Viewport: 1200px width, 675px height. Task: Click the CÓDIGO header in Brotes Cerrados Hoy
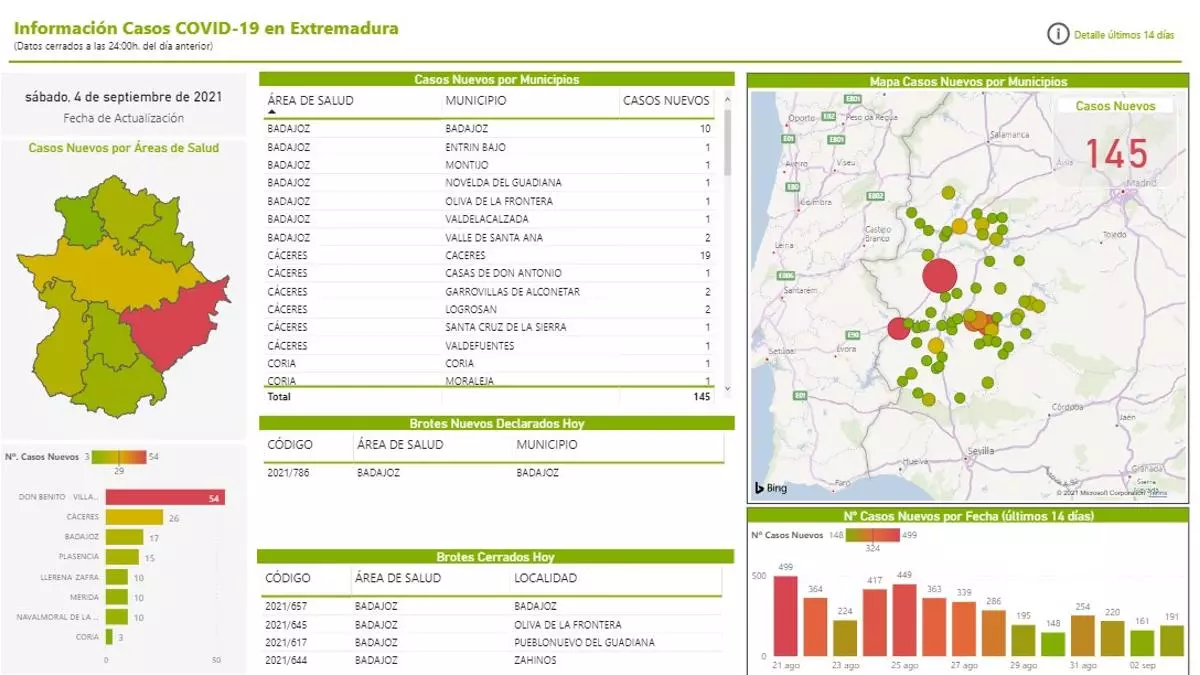point(288,578)
